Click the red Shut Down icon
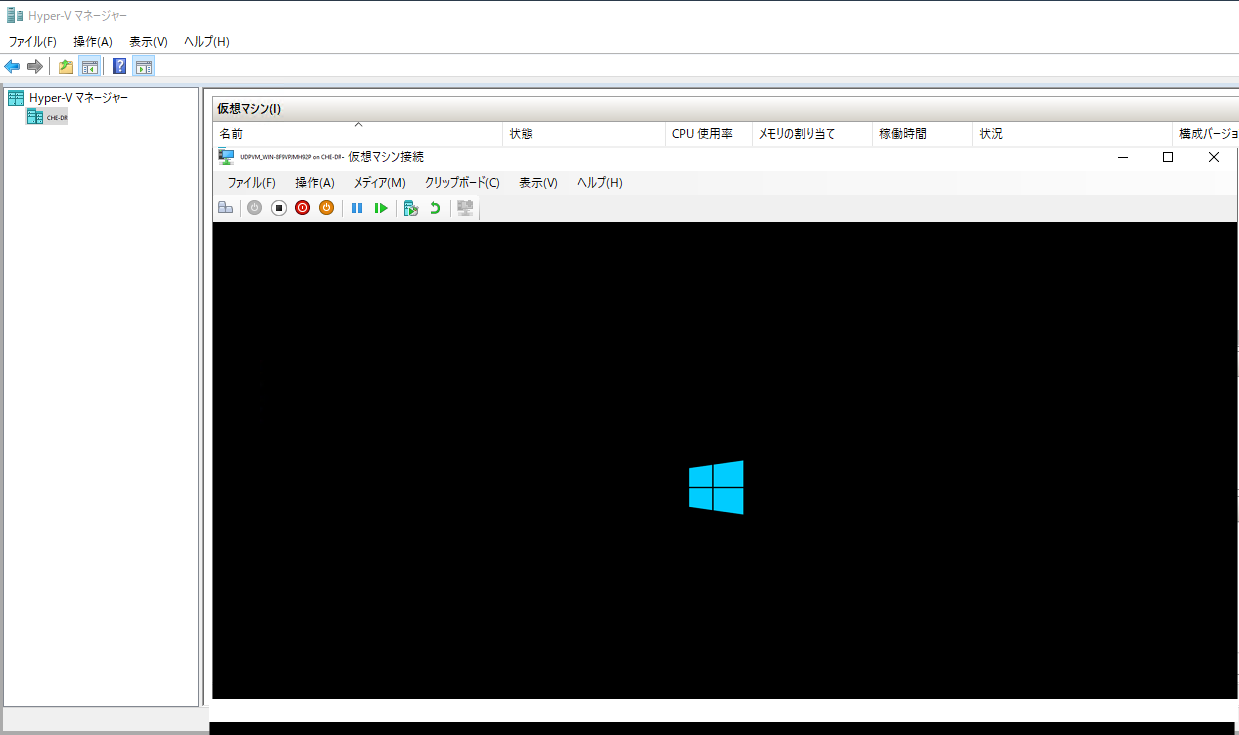Image resolution: width=1239 pixels, height=735 pixels. [x=303, y=208]
